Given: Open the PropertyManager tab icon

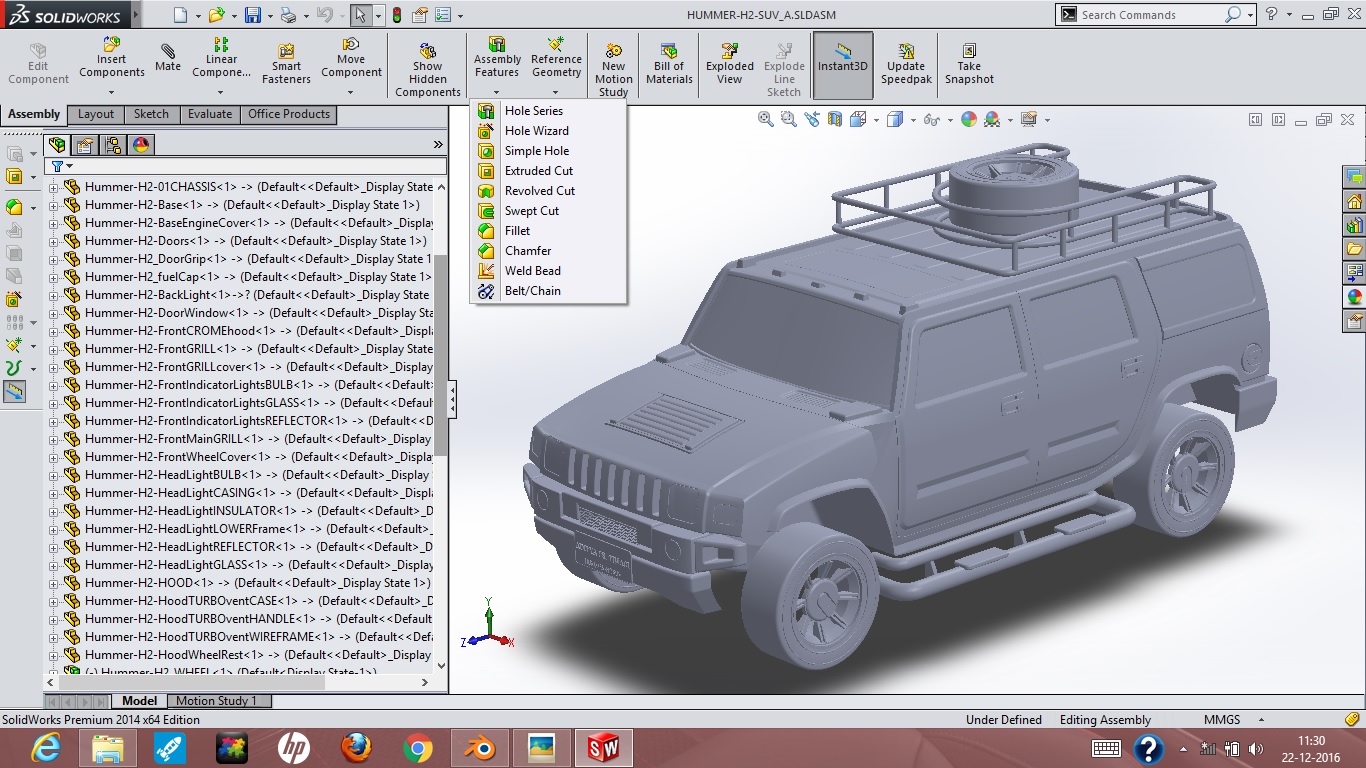Looking at the screenshot, I should [x=86, y=145].
